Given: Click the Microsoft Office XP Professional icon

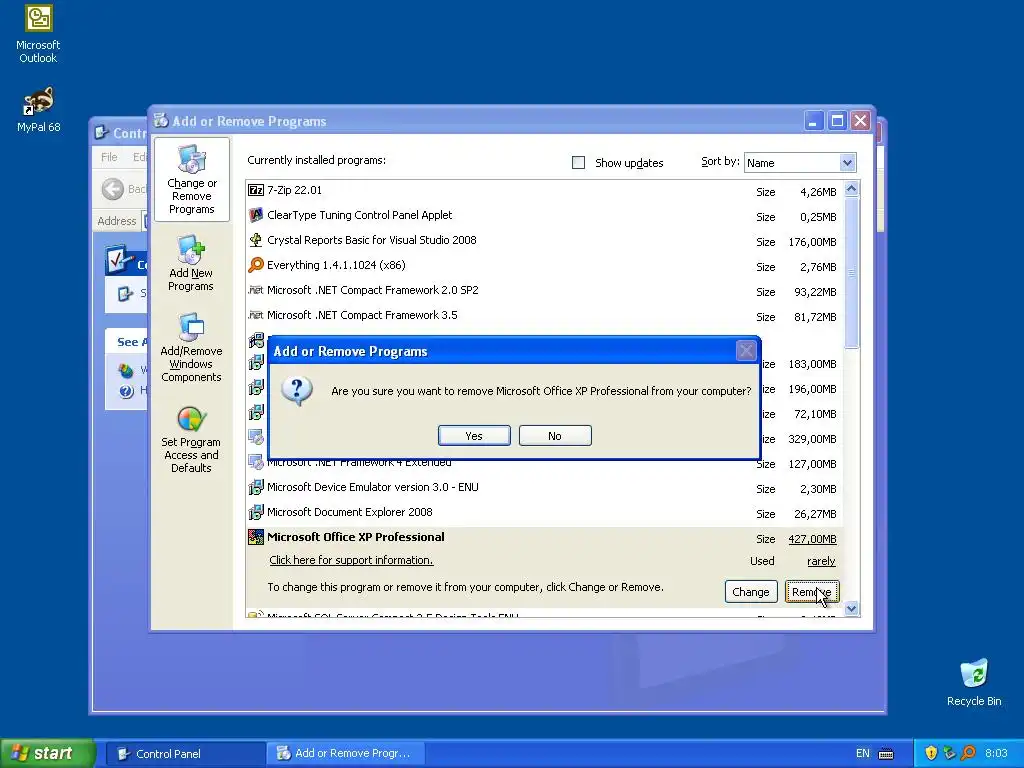Looking at the screenshot, I should 256,537.
